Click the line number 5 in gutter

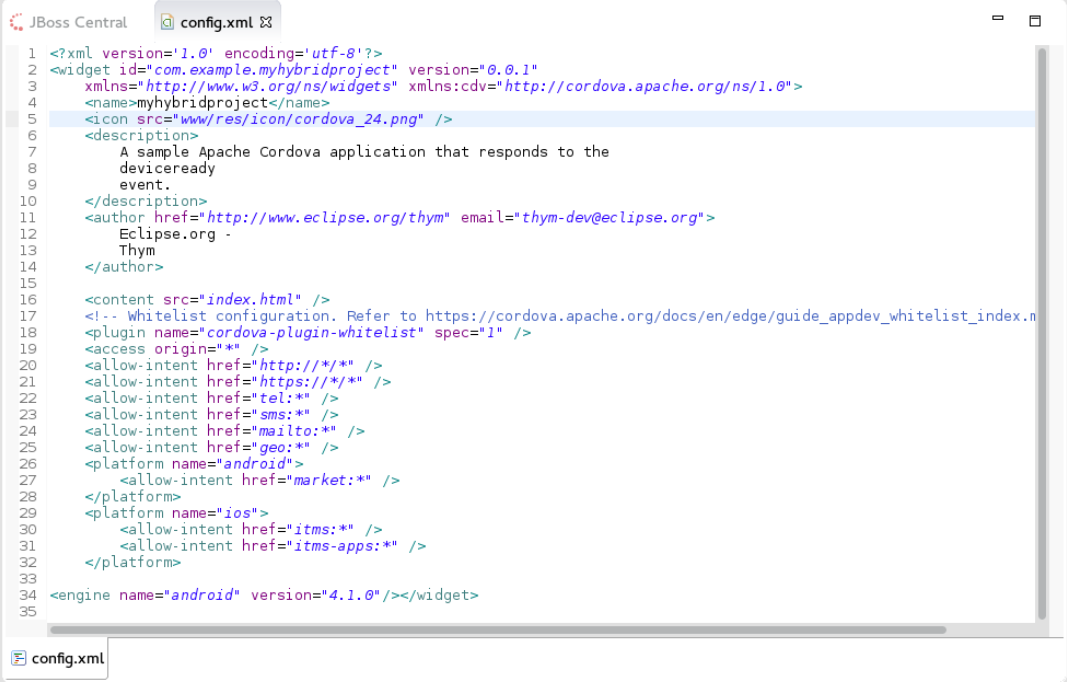32,119
